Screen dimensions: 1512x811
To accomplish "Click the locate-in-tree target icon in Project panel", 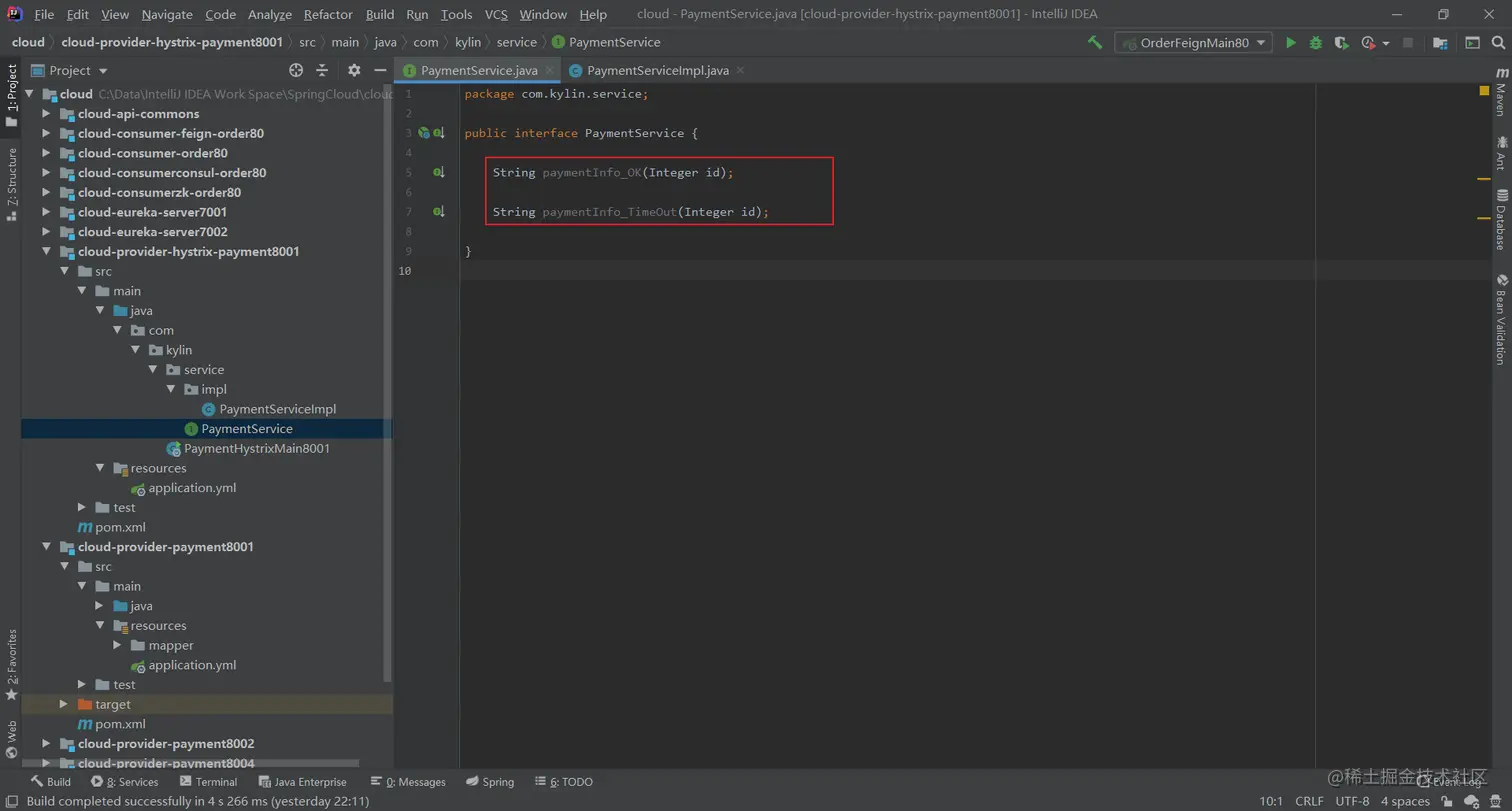I will [x=296, y=70].
